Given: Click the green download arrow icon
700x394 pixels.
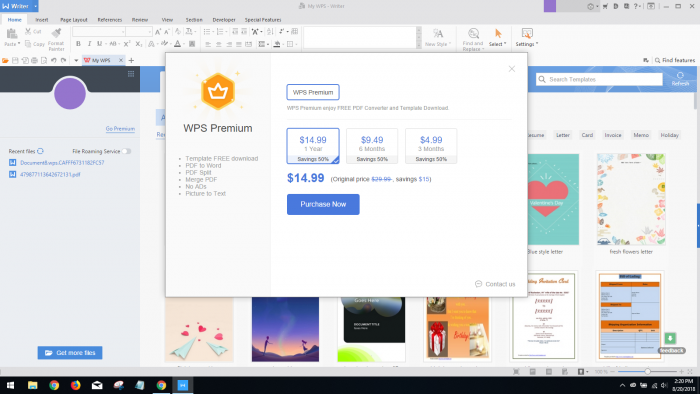Looking at the screenshot, I should click(670, 338).
